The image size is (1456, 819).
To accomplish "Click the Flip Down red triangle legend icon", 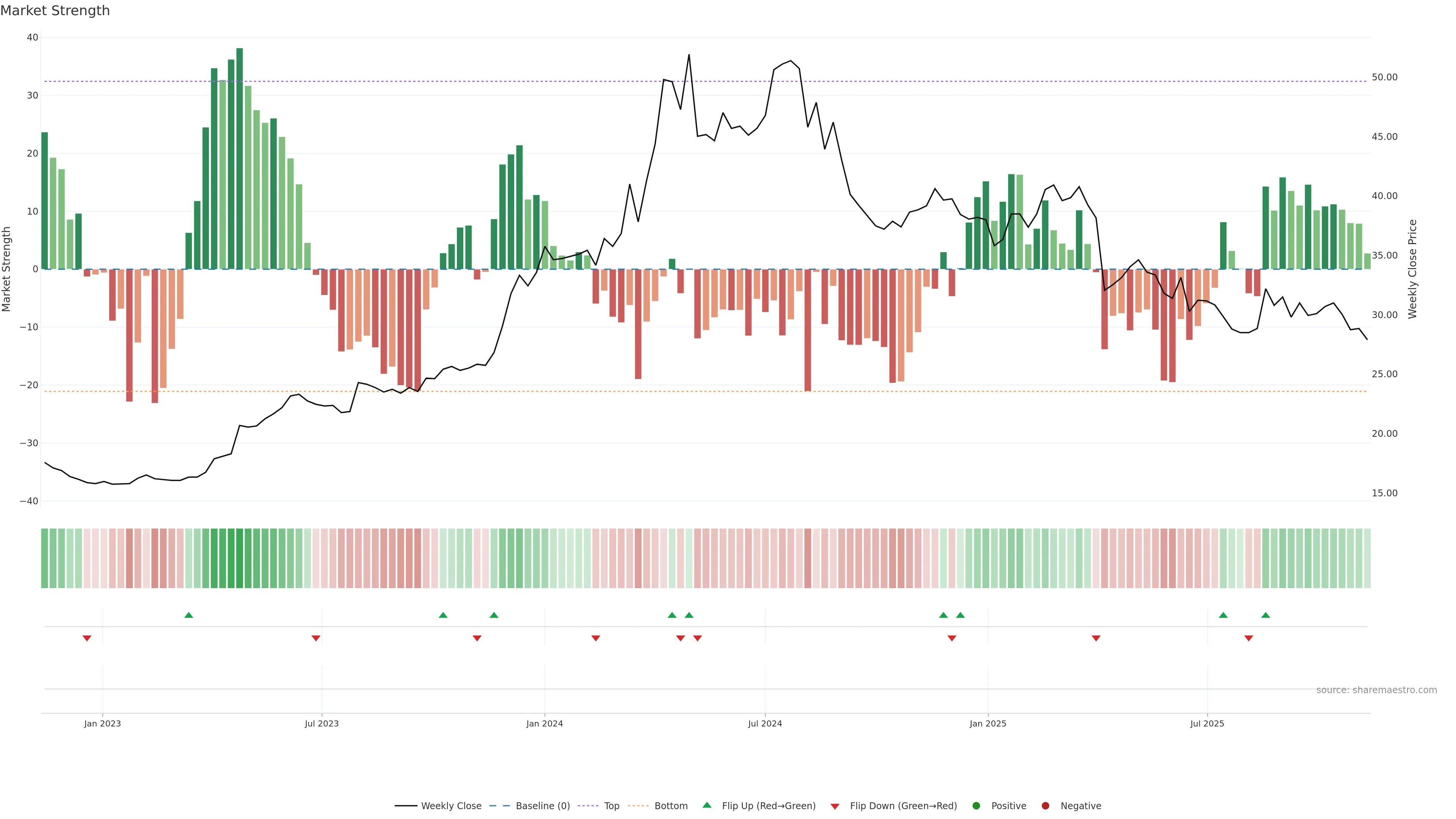I will tap(835, 806).
